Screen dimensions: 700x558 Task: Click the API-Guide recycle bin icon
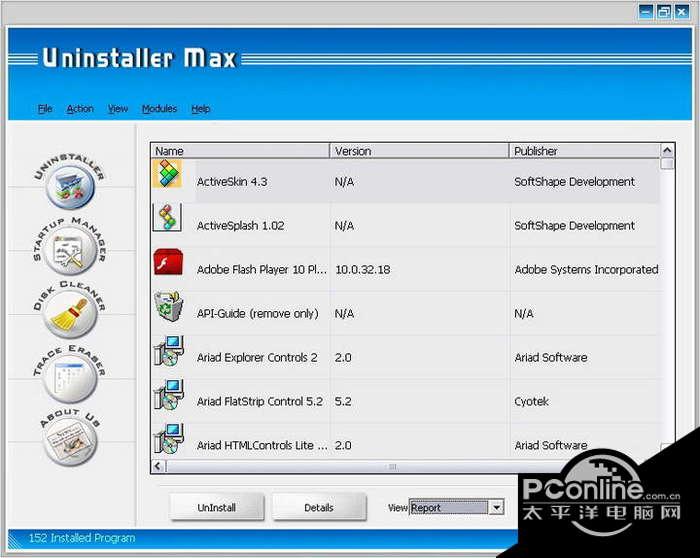(168, 306)
